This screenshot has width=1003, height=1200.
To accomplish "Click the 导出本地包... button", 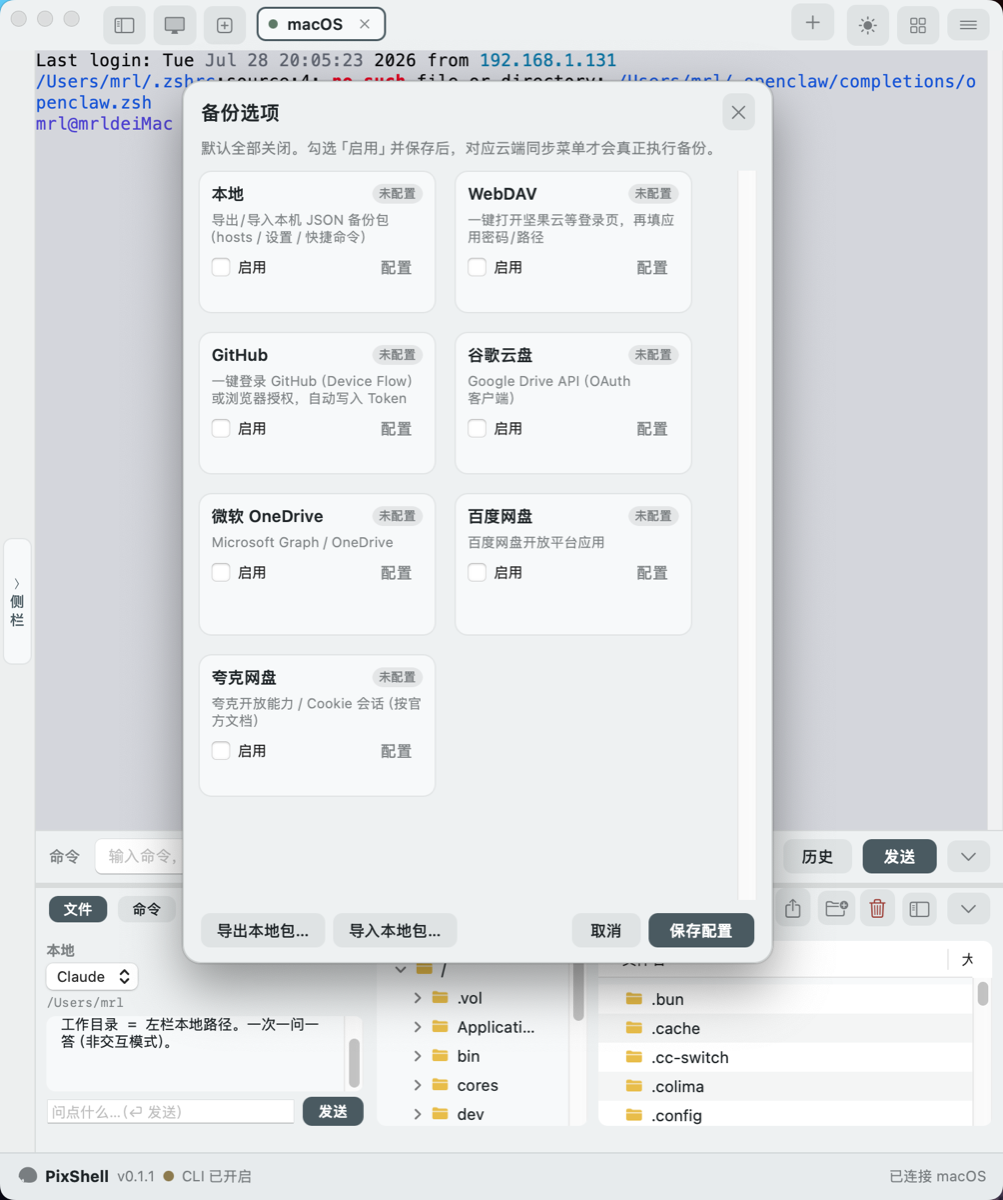I will pos(263,930).
